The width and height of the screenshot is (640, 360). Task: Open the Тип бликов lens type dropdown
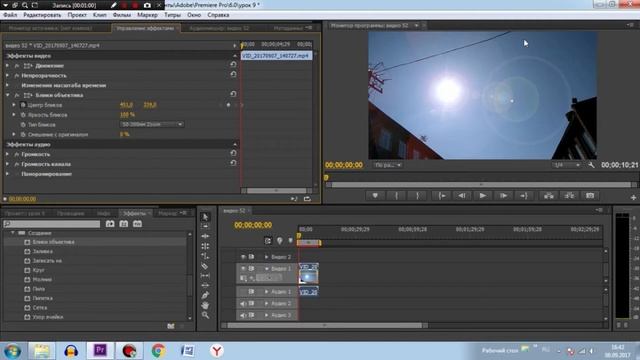(152, 124)
